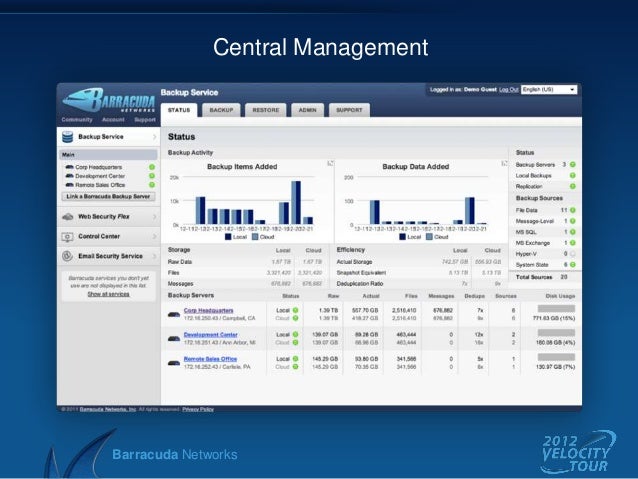Expand Control Center sidebar chevron
Screen dimensions: 638x479
point(154,236)
